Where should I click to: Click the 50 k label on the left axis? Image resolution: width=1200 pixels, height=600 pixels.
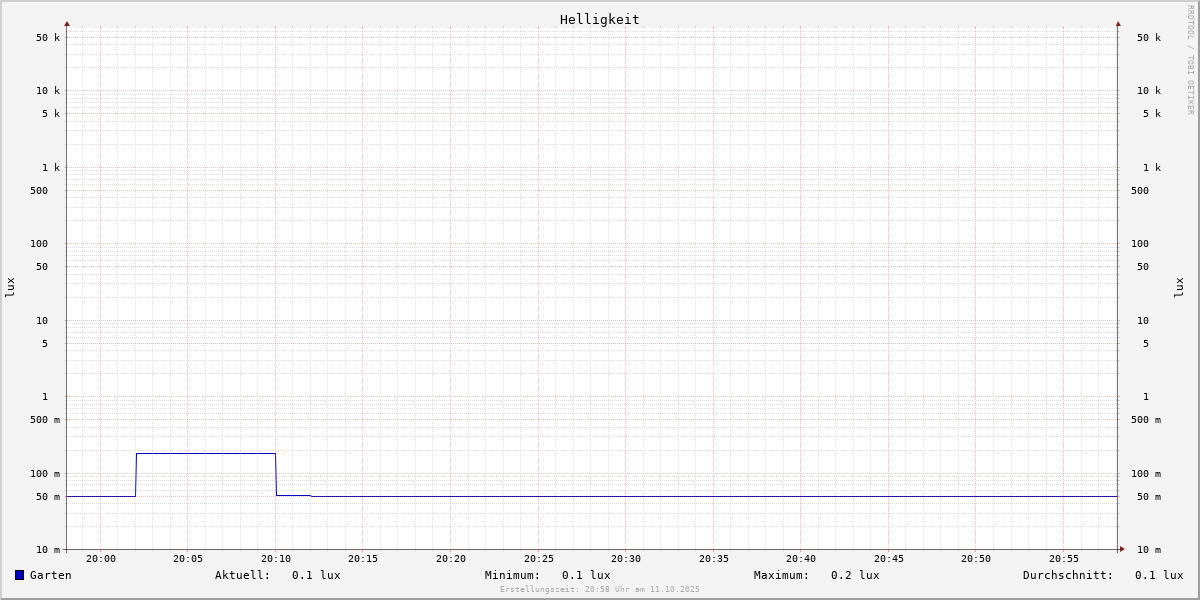tap(48, 38)
